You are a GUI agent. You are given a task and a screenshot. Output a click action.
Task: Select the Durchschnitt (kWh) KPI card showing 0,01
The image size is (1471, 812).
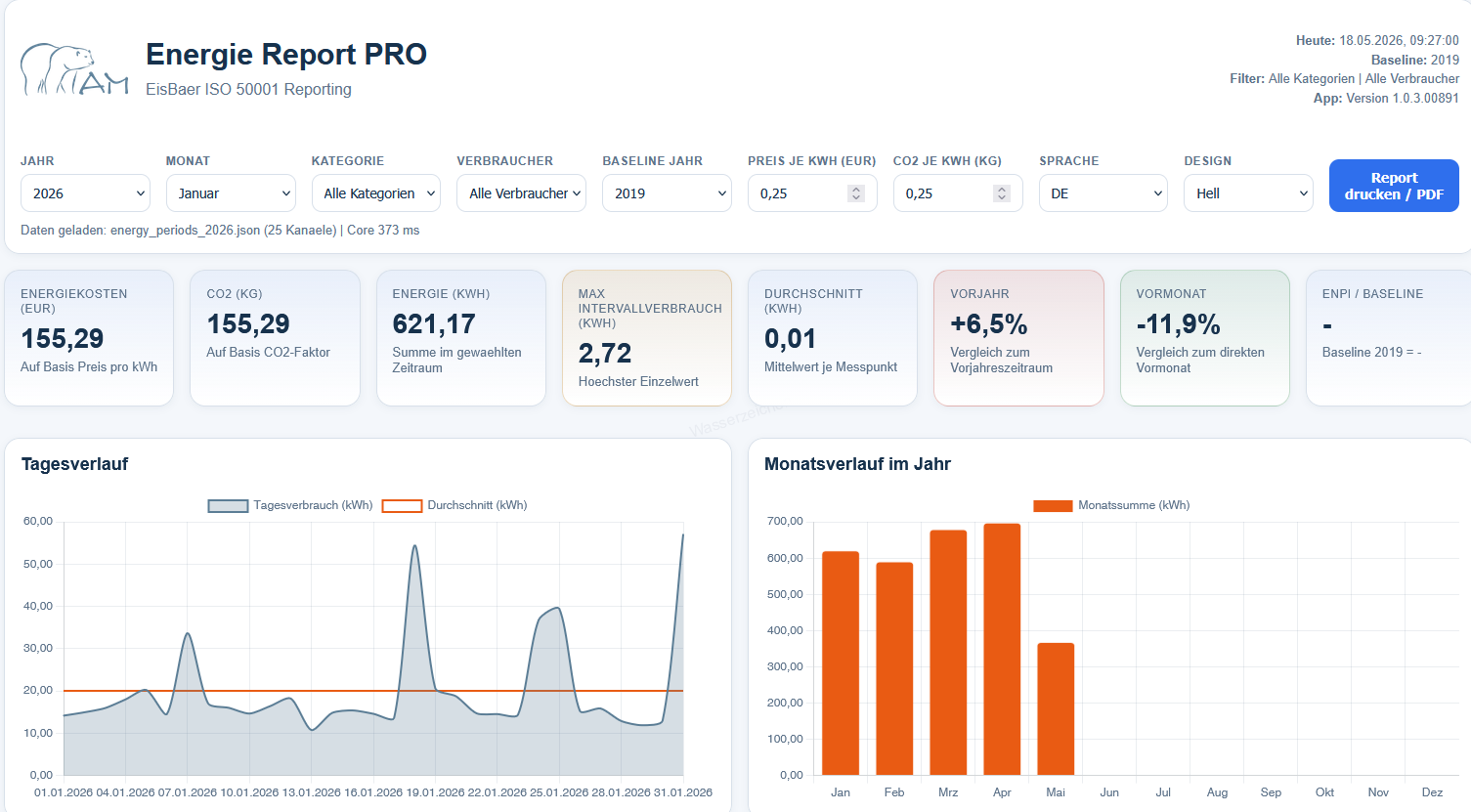click(x=833, y=338)
